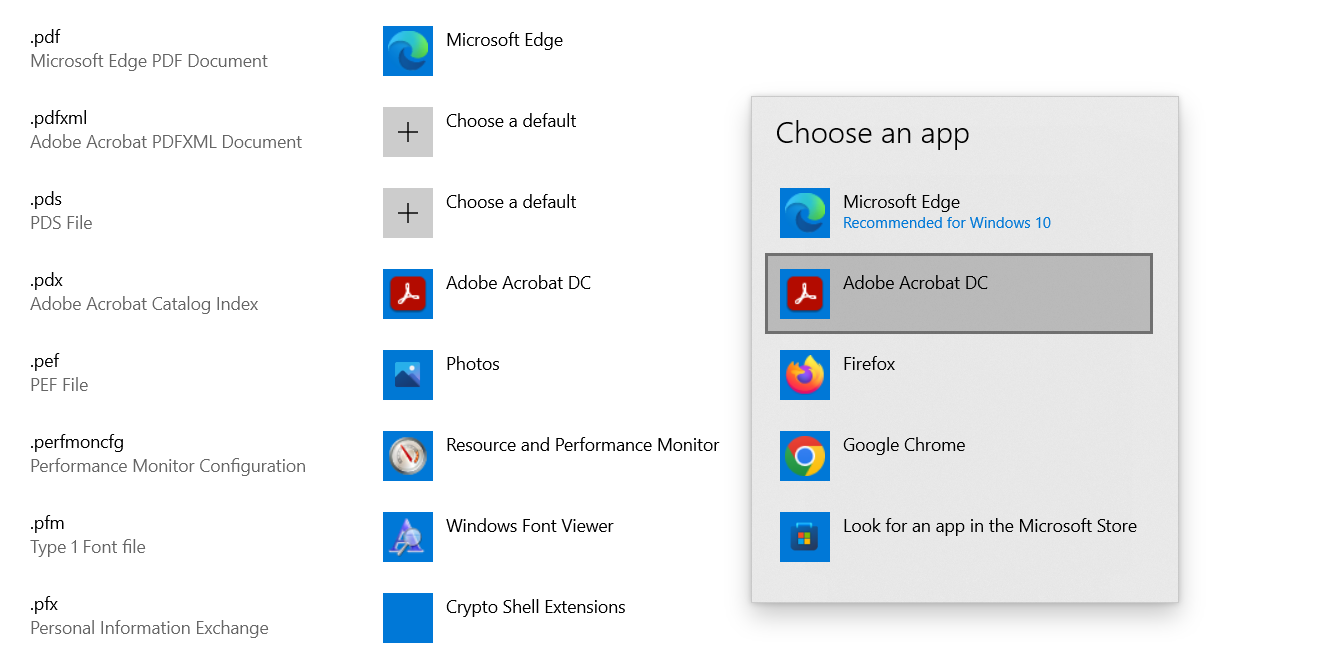Click the plus icon for .pds default

click(x=408, y=213)
